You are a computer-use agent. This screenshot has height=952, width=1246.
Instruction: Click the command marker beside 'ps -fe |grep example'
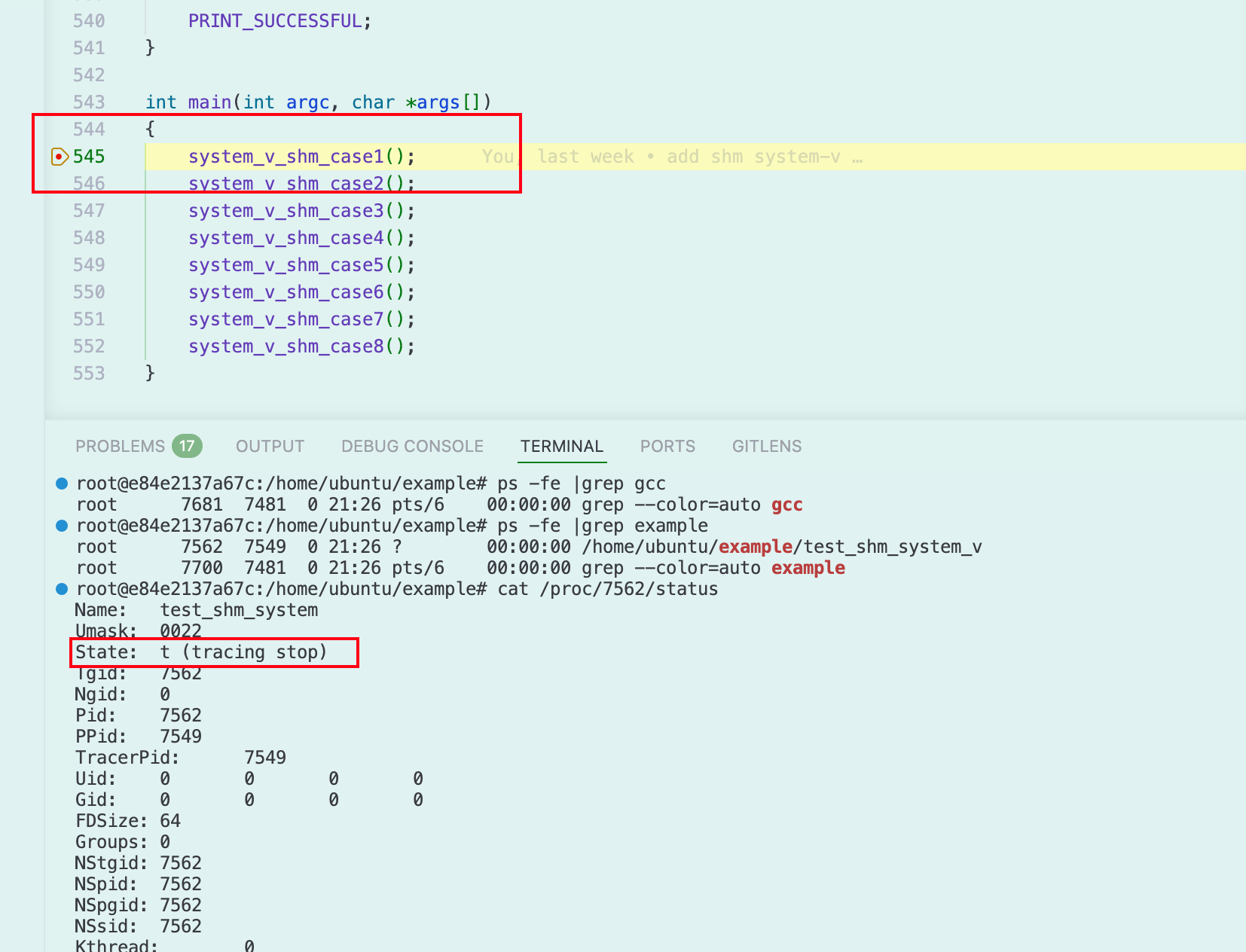click(x=62, y=526)
